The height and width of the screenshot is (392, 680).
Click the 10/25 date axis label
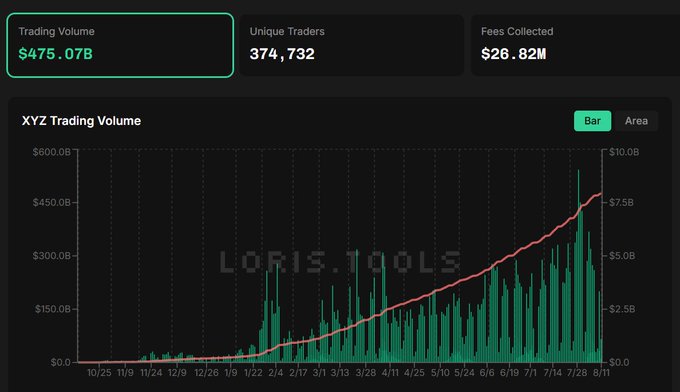99,373
